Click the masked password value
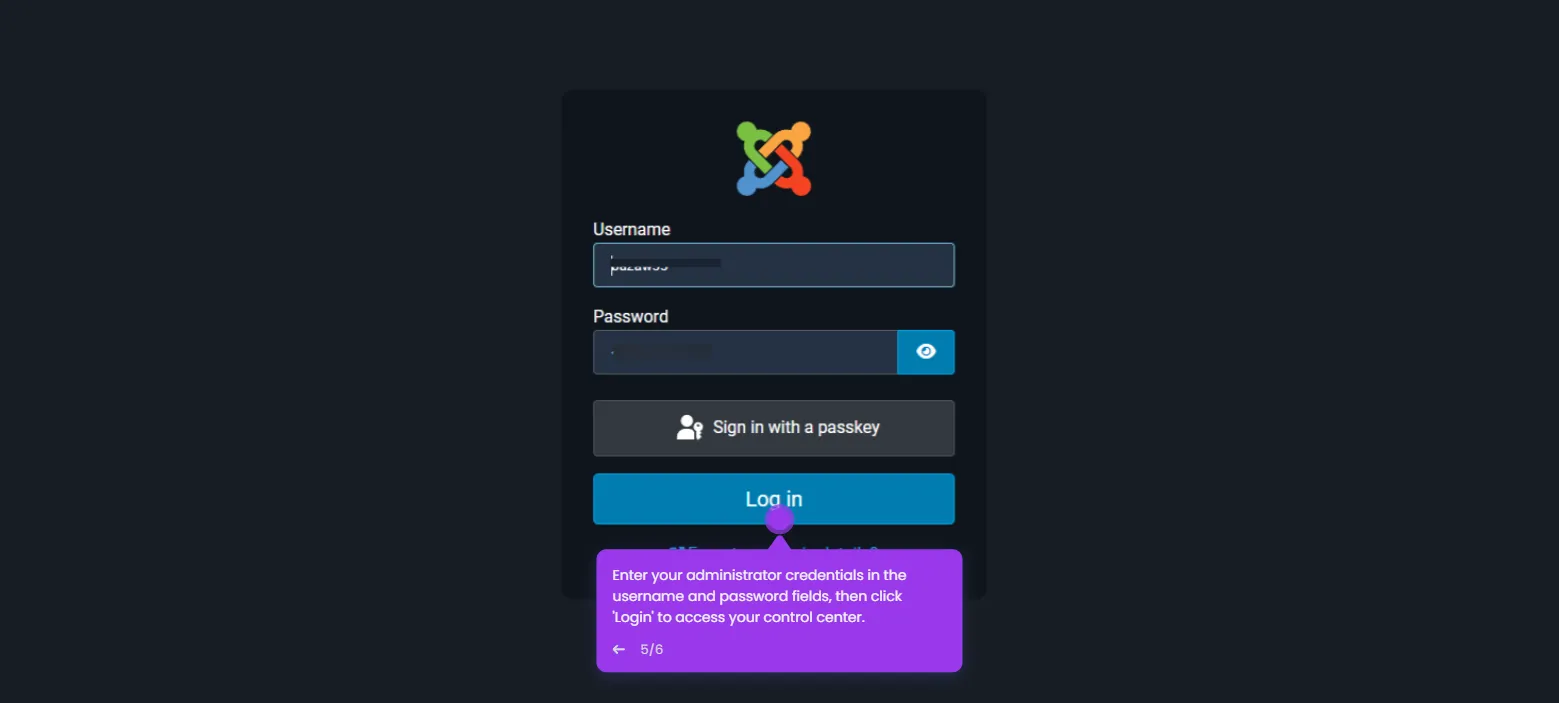 click(x=661, y=351)
